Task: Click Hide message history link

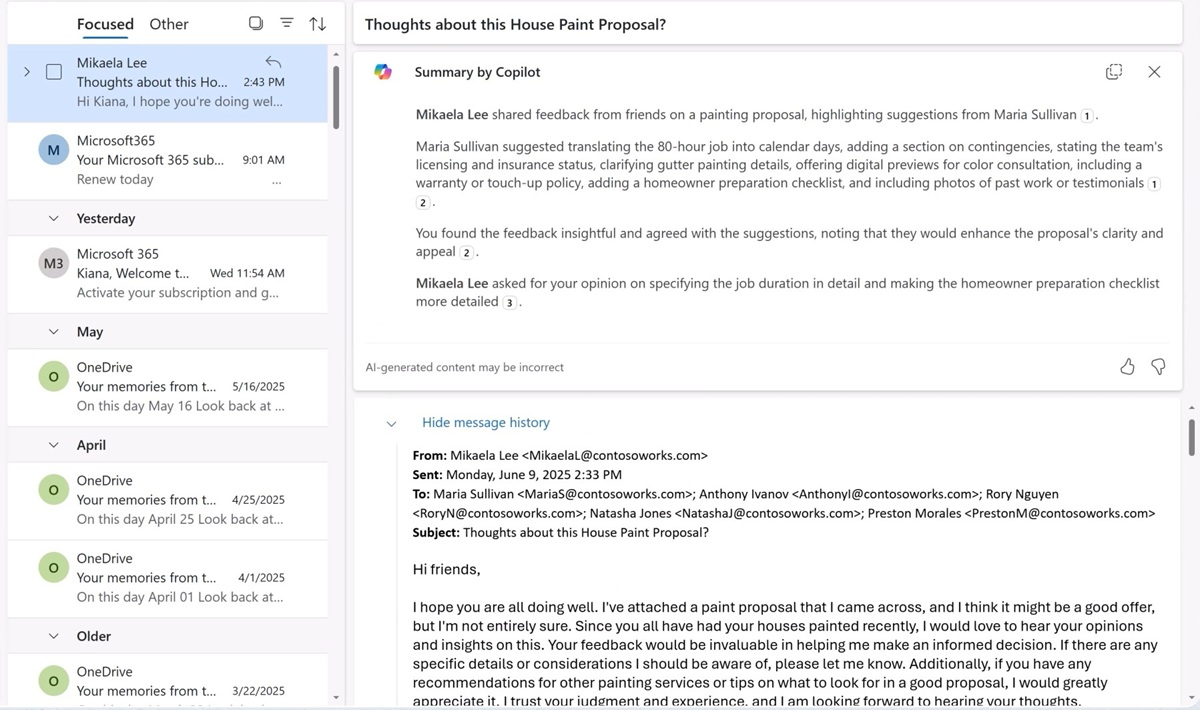Action: point(486,423)
